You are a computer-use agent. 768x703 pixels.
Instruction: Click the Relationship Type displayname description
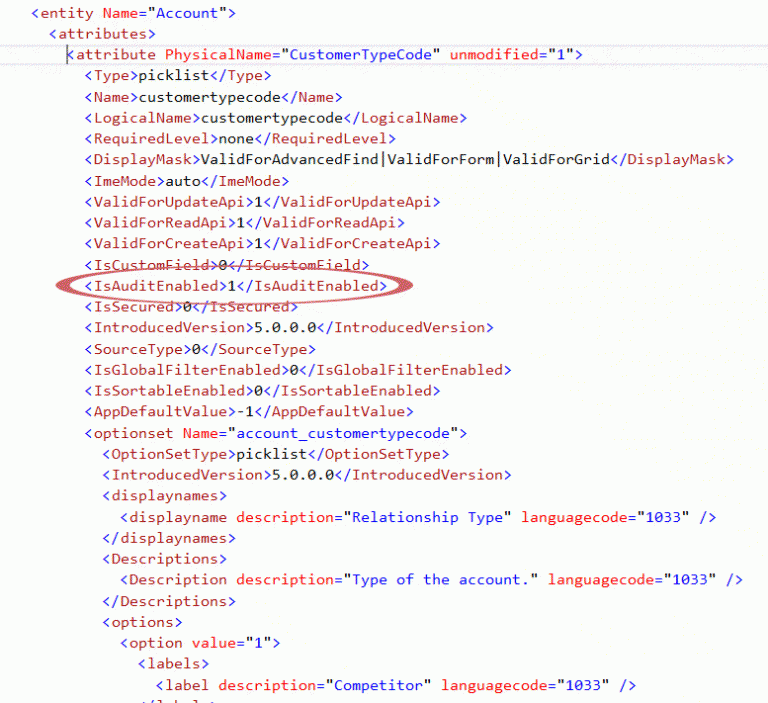(x=427, y=517)
